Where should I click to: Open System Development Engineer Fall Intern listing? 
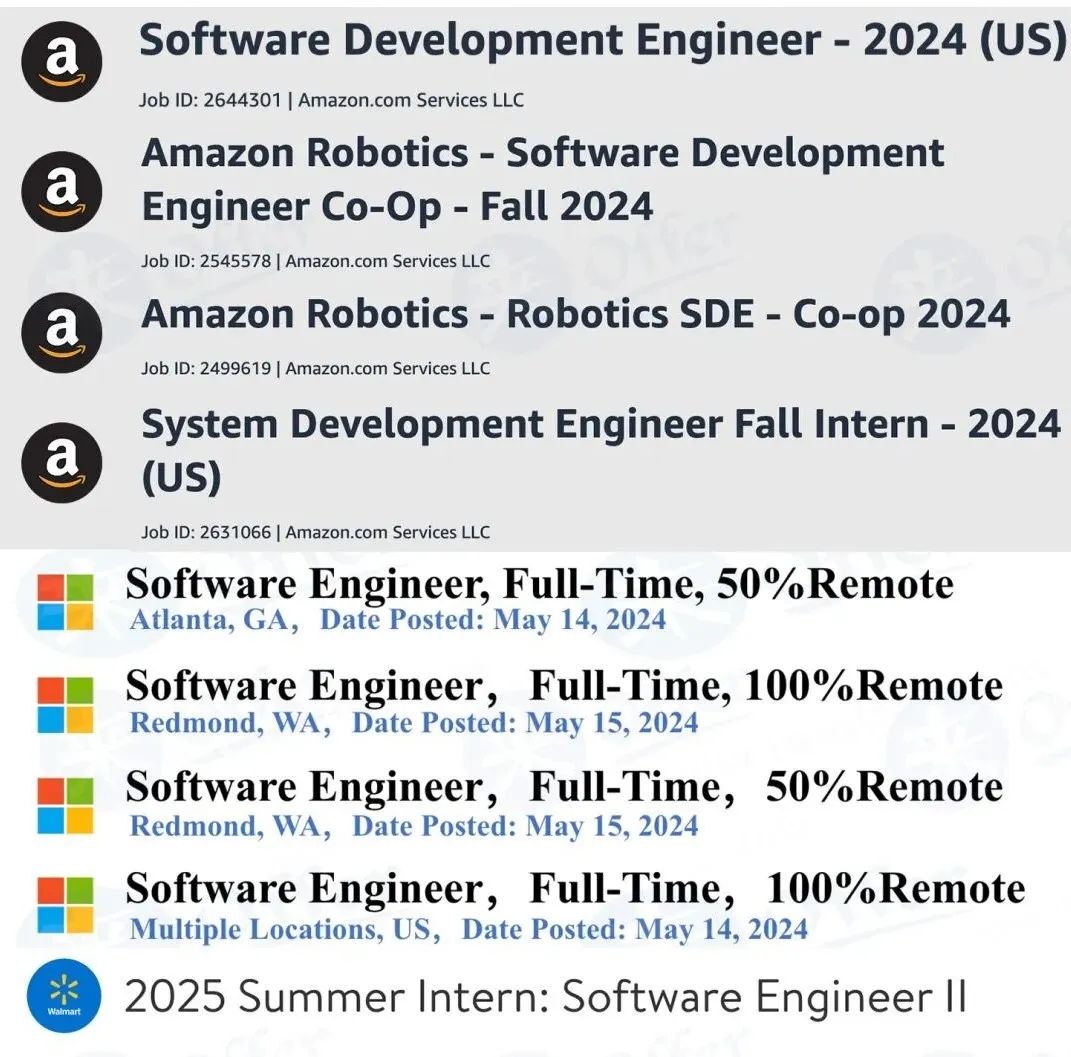pyautogui.click(x=601, y=450)
